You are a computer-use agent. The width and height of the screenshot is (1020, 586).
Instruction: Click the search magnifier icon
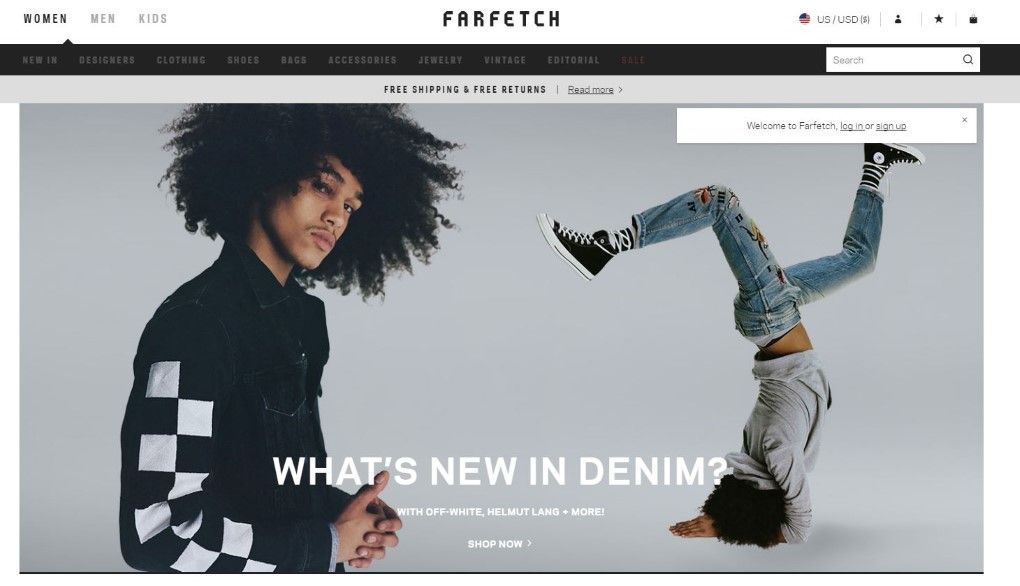(968, 60)
